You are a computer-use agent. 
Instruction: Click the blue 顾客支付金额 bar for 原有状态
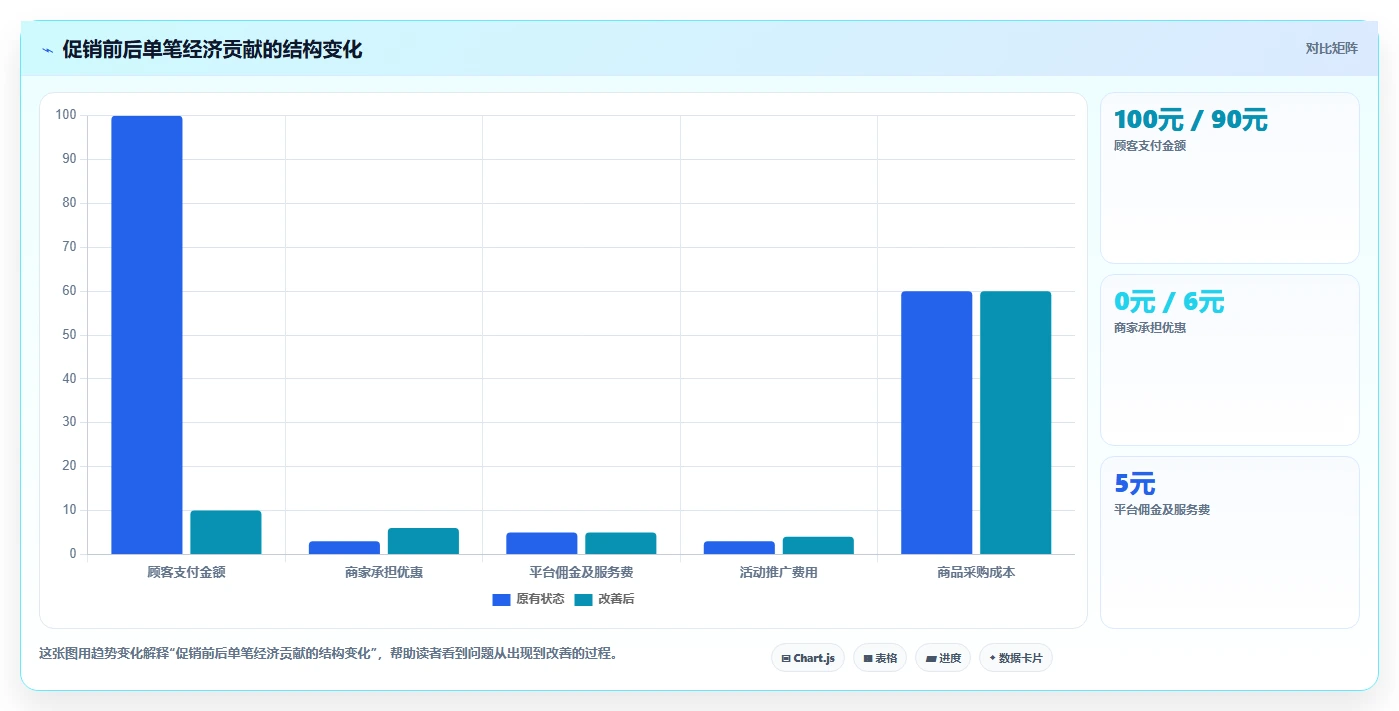click(147, 335)
